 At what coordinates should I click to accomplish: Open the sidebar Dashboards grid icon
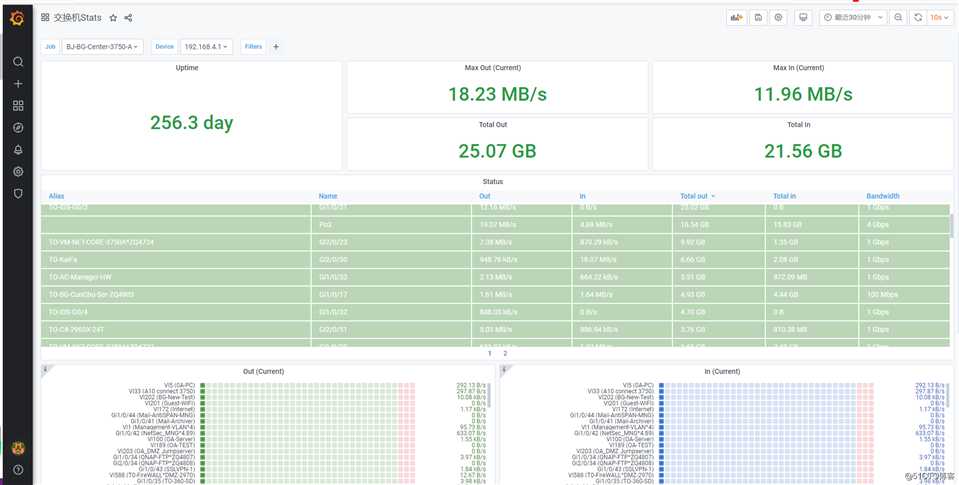pyautogui.click(x=18, y=106)
